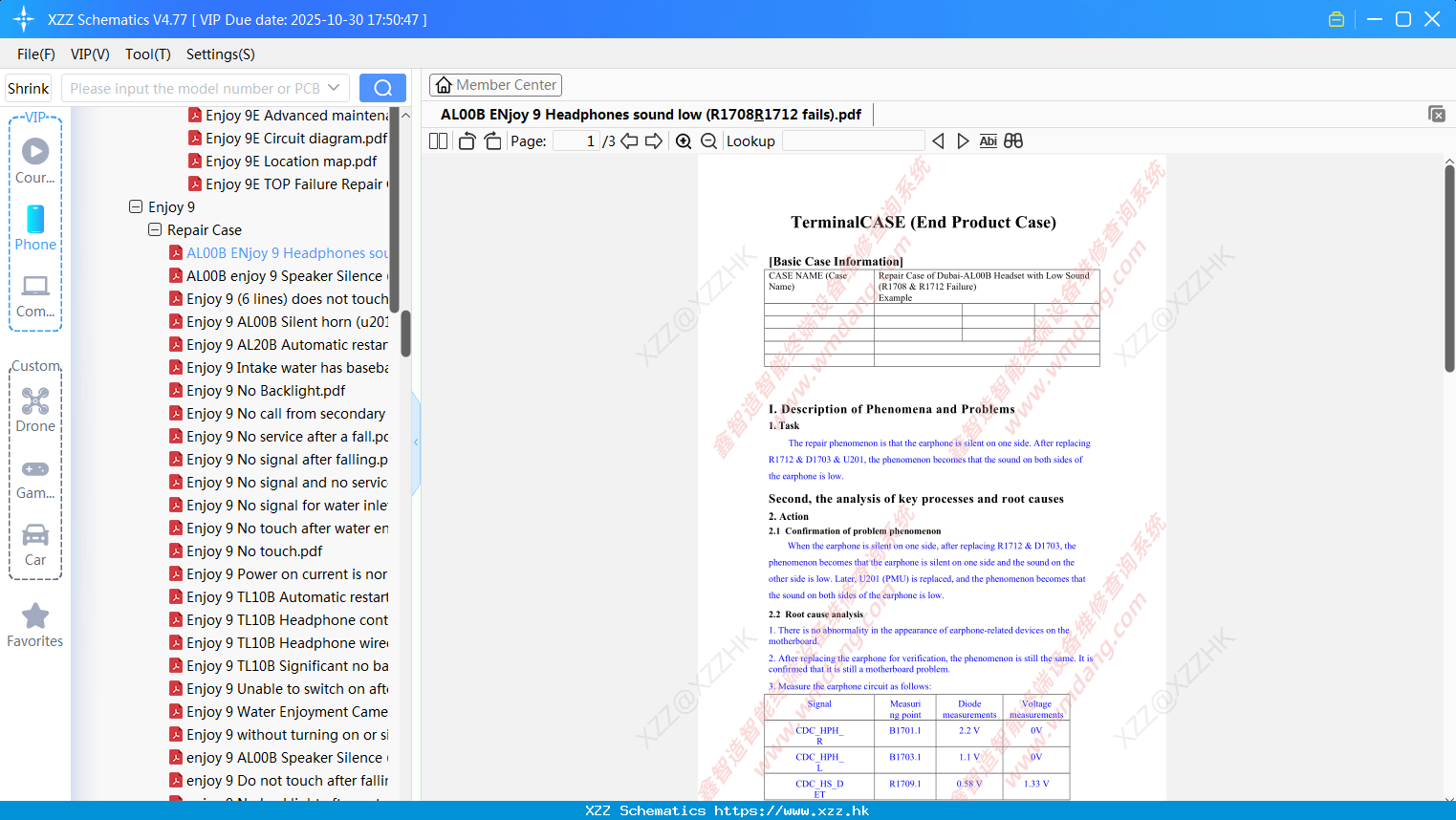This screenshot has width=1456, height=820.
Task: Open Enjoy 9 Water Enjoyment Came file
Action: tap(278, 711)
